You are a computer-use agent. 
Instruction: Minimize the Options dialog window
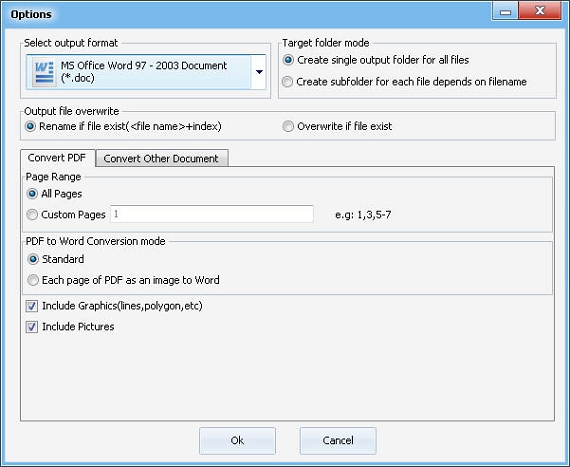click(x=505, y=11)
